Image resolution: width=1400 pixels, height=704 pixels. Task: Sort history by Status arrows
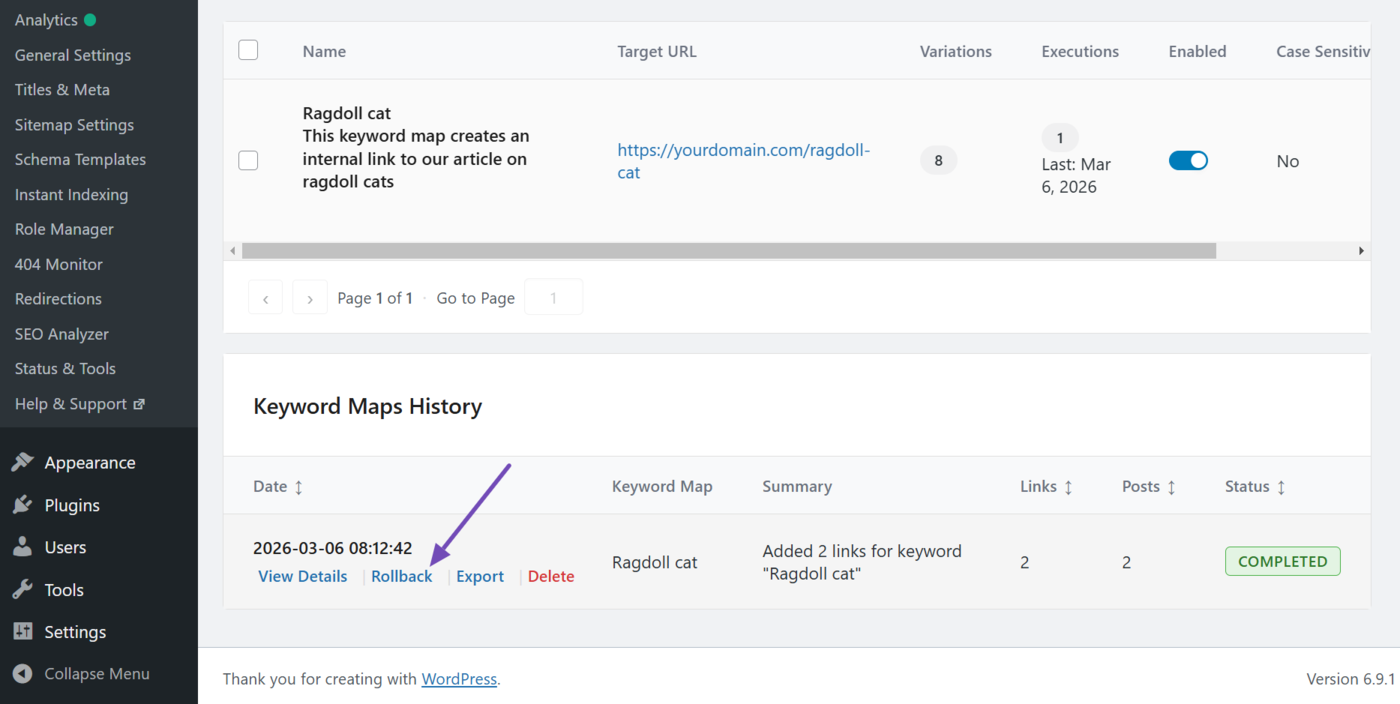pyautogui.click(x=1281, y=487)
